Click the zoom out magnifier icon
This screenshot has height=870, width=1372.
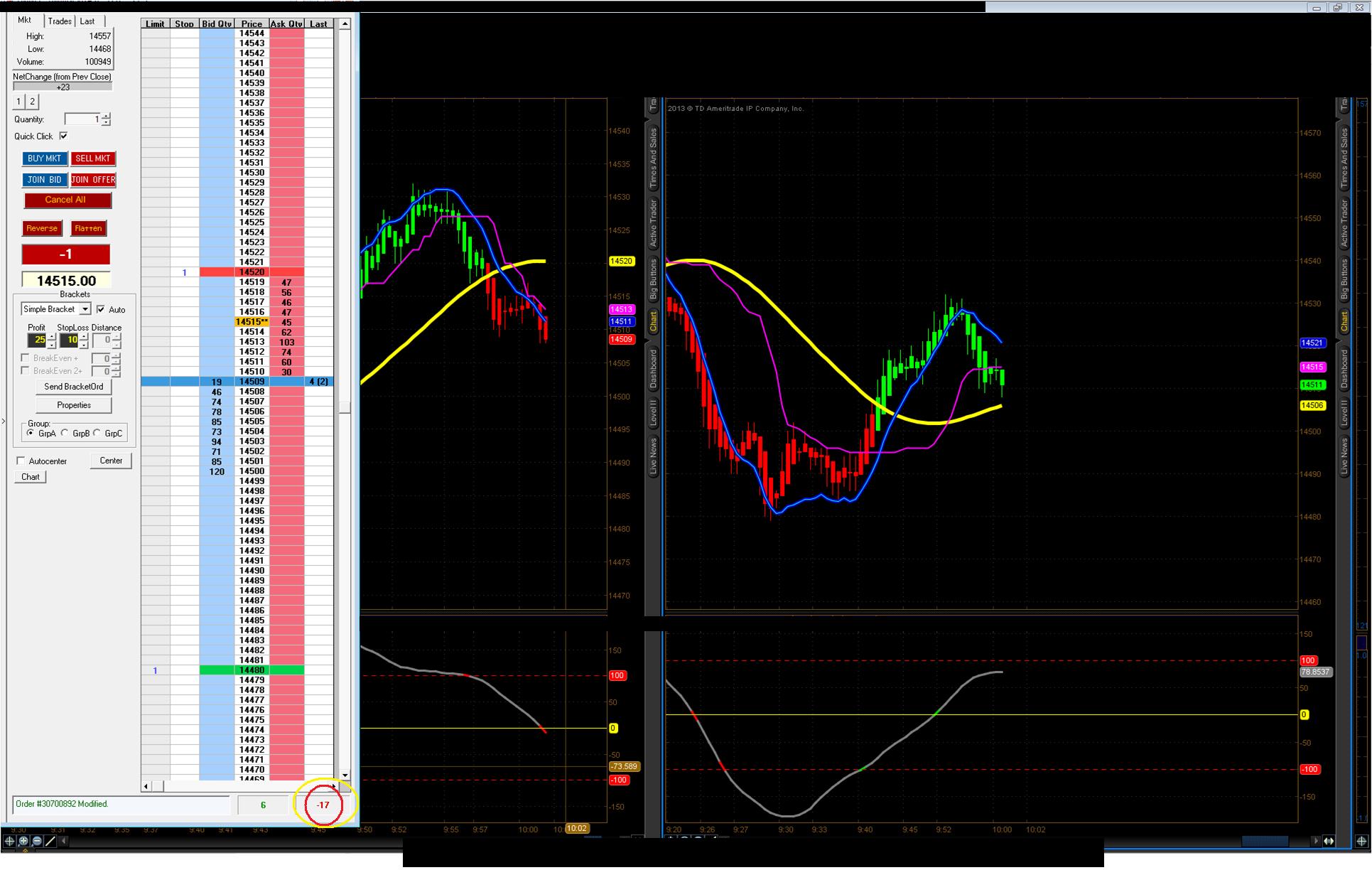tap(37, 841)
